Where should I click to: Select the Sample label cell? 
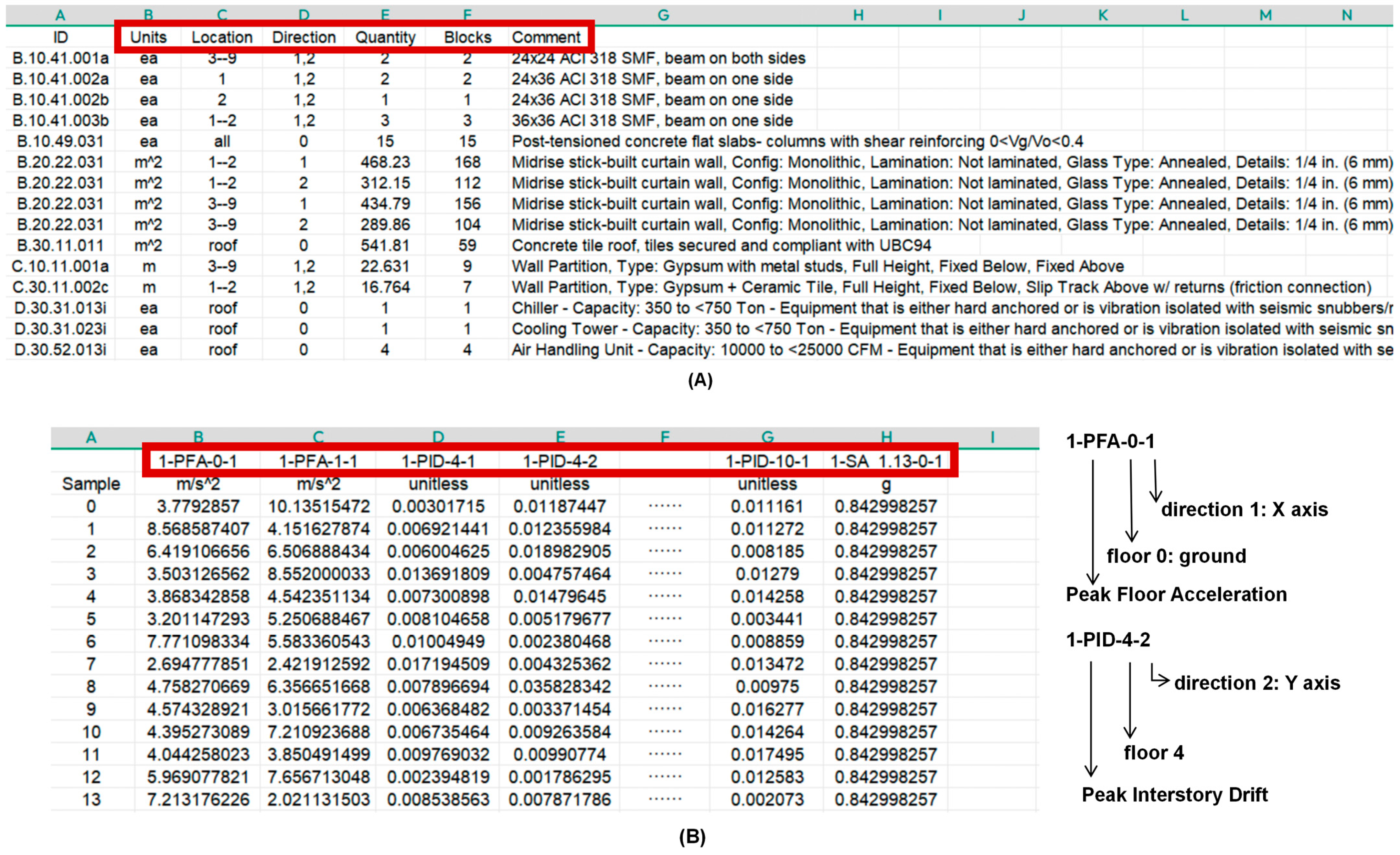tap(91, 484)
